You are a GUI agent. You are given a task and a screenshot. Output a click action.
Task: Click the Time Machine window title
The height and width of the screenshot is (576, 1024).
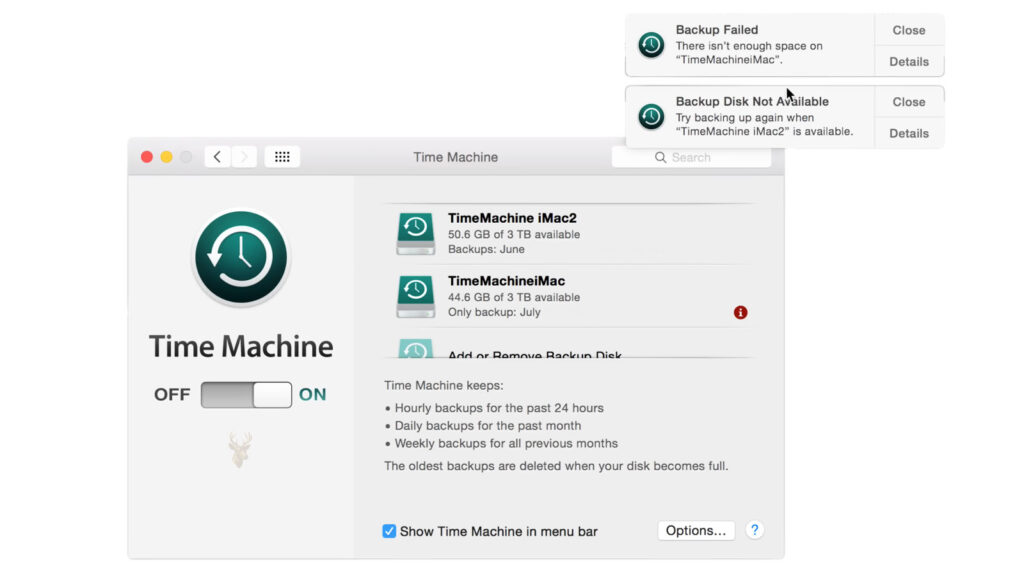point(455,157)
